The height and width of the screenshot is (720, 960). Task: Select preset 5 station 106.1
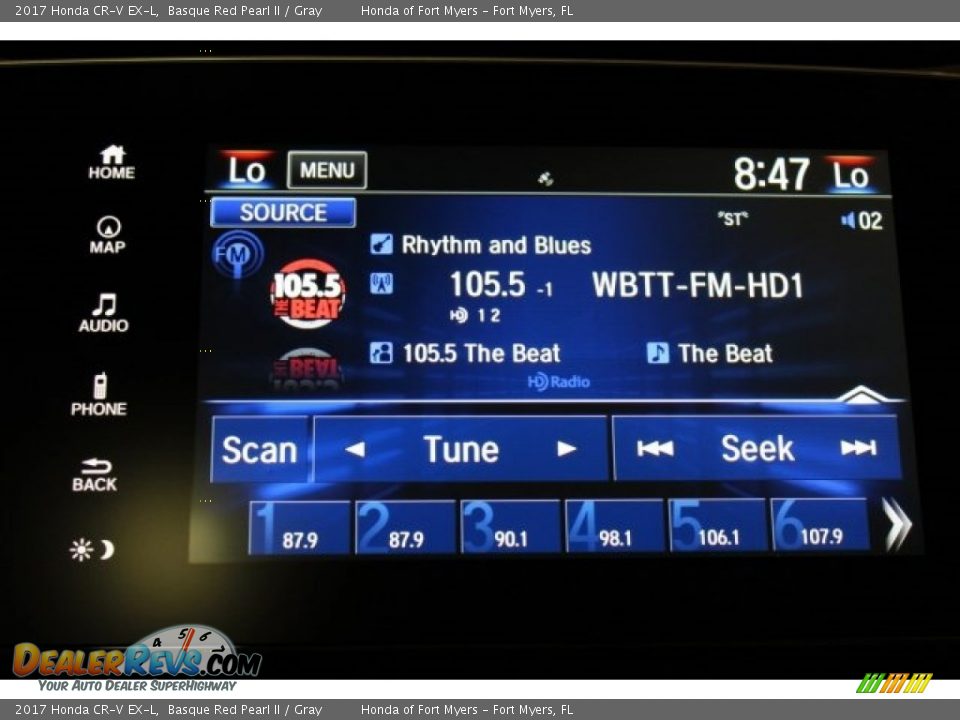pyautogui.click(x=717, y=526)
